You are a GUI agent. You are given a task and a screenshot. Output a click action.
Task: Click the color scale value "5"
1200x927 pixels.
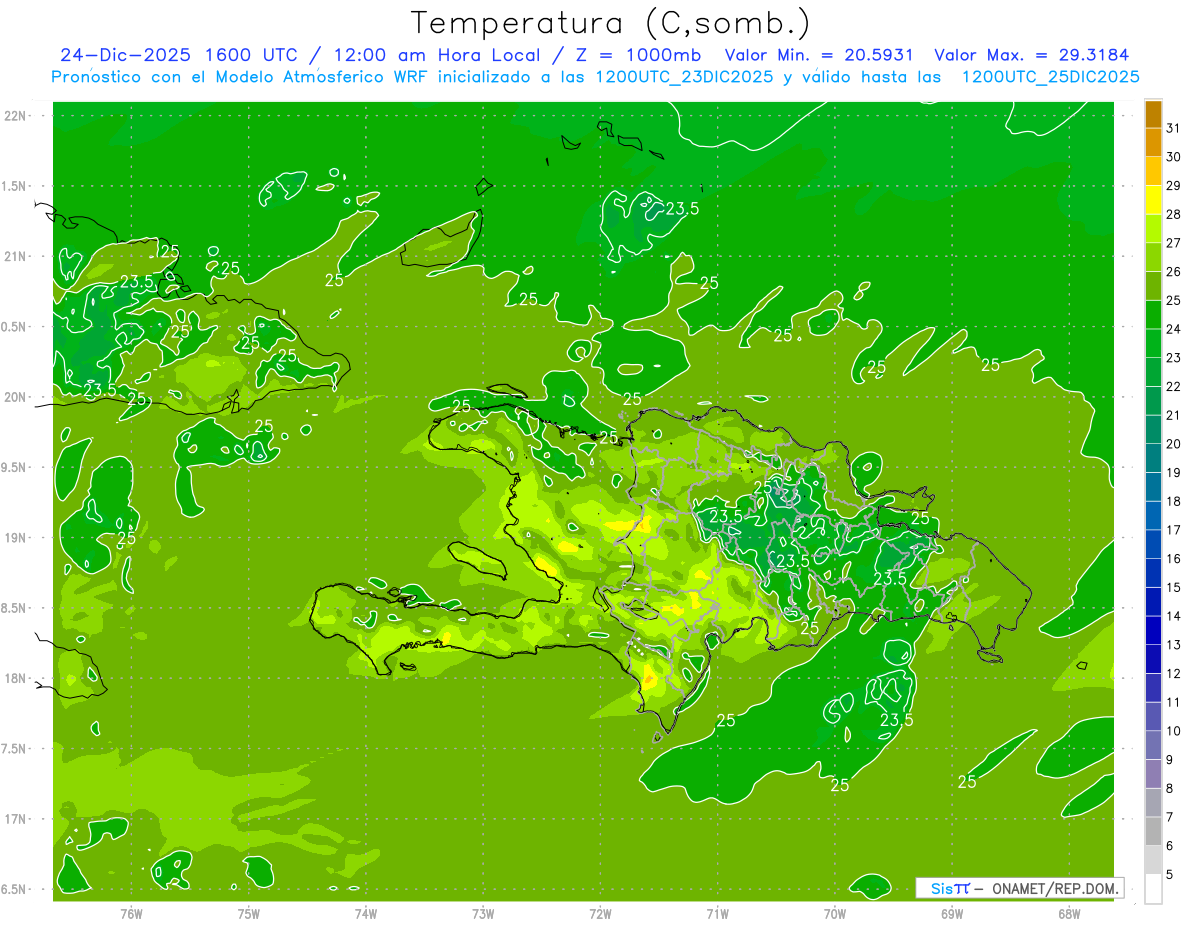coord(1170,875)
